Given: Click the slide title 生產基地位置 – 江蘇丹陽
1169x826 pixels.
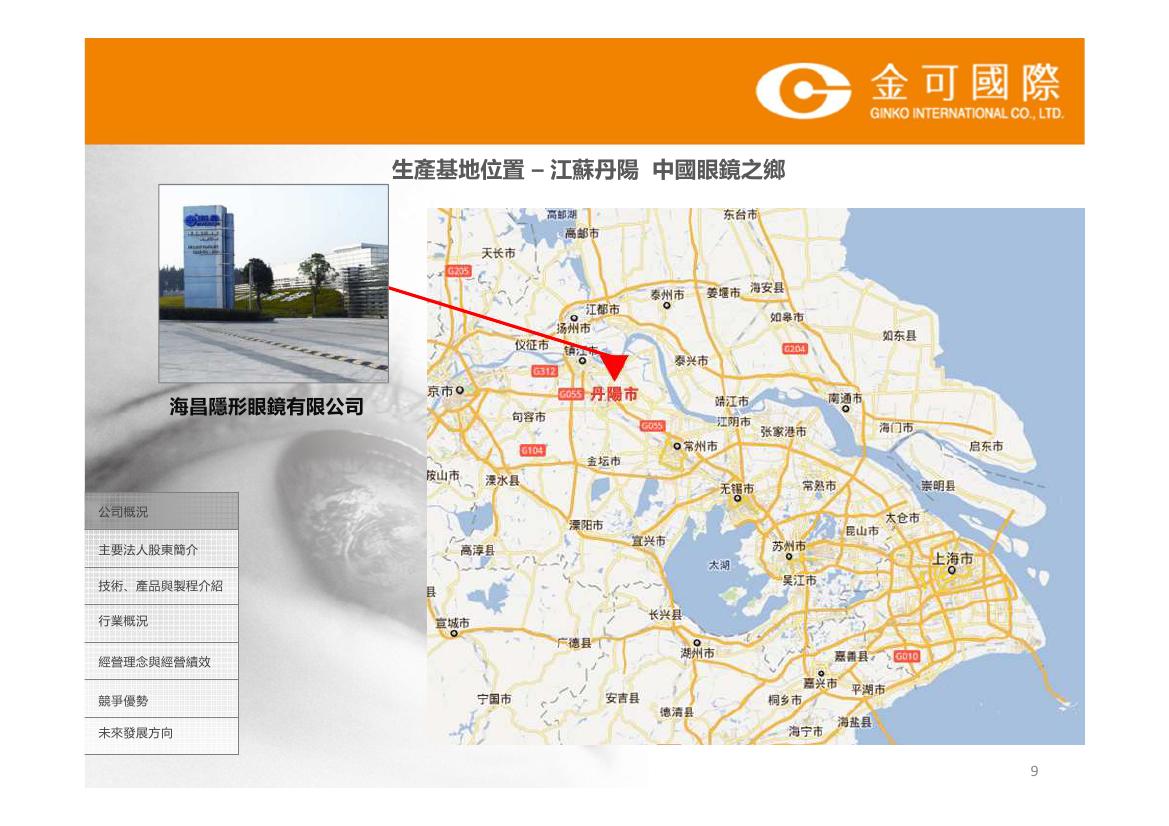Looking at the screenshot, I should click(514, 170).
